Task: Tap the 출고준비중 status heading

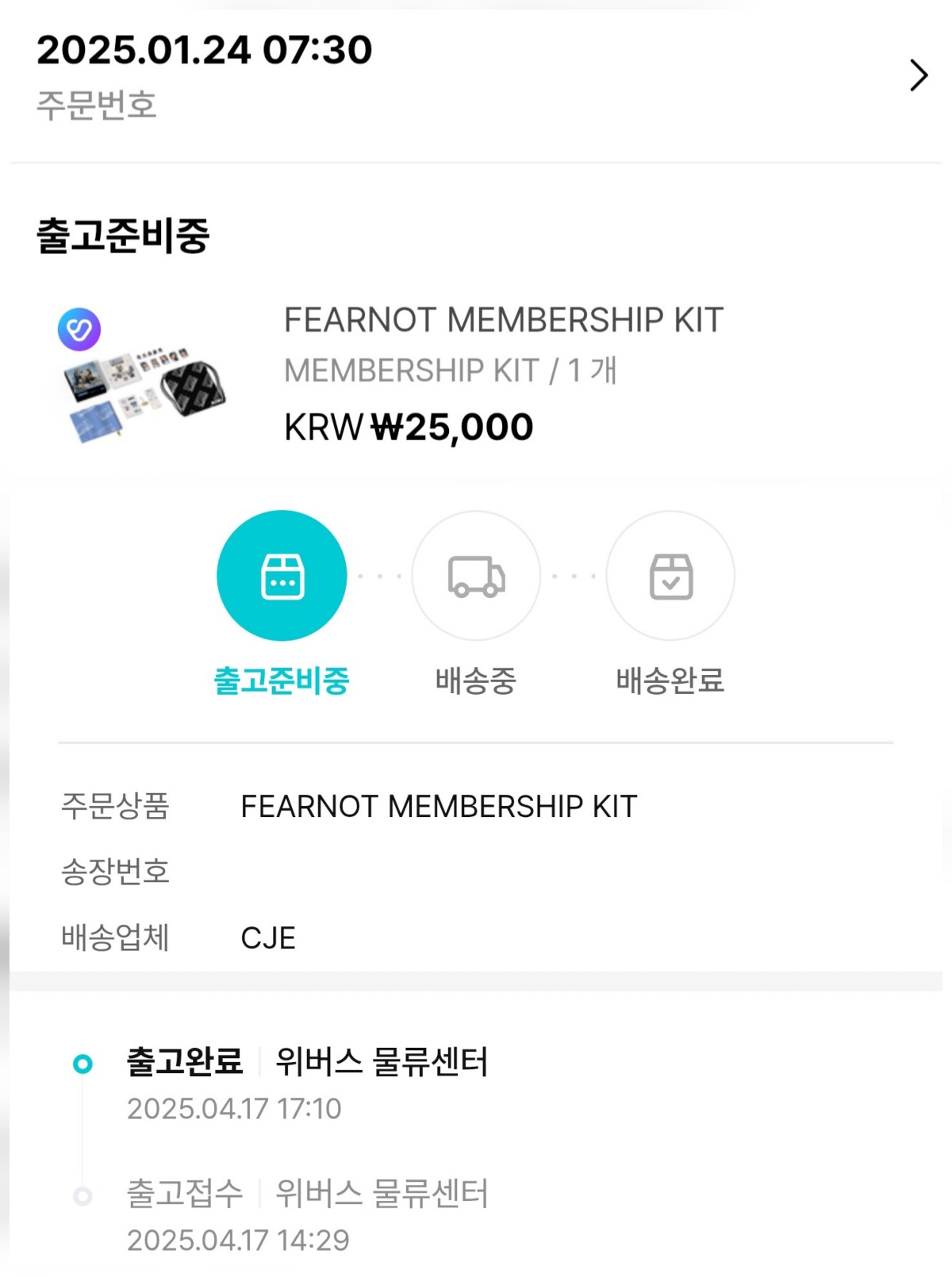Action: tap(123, 236)
